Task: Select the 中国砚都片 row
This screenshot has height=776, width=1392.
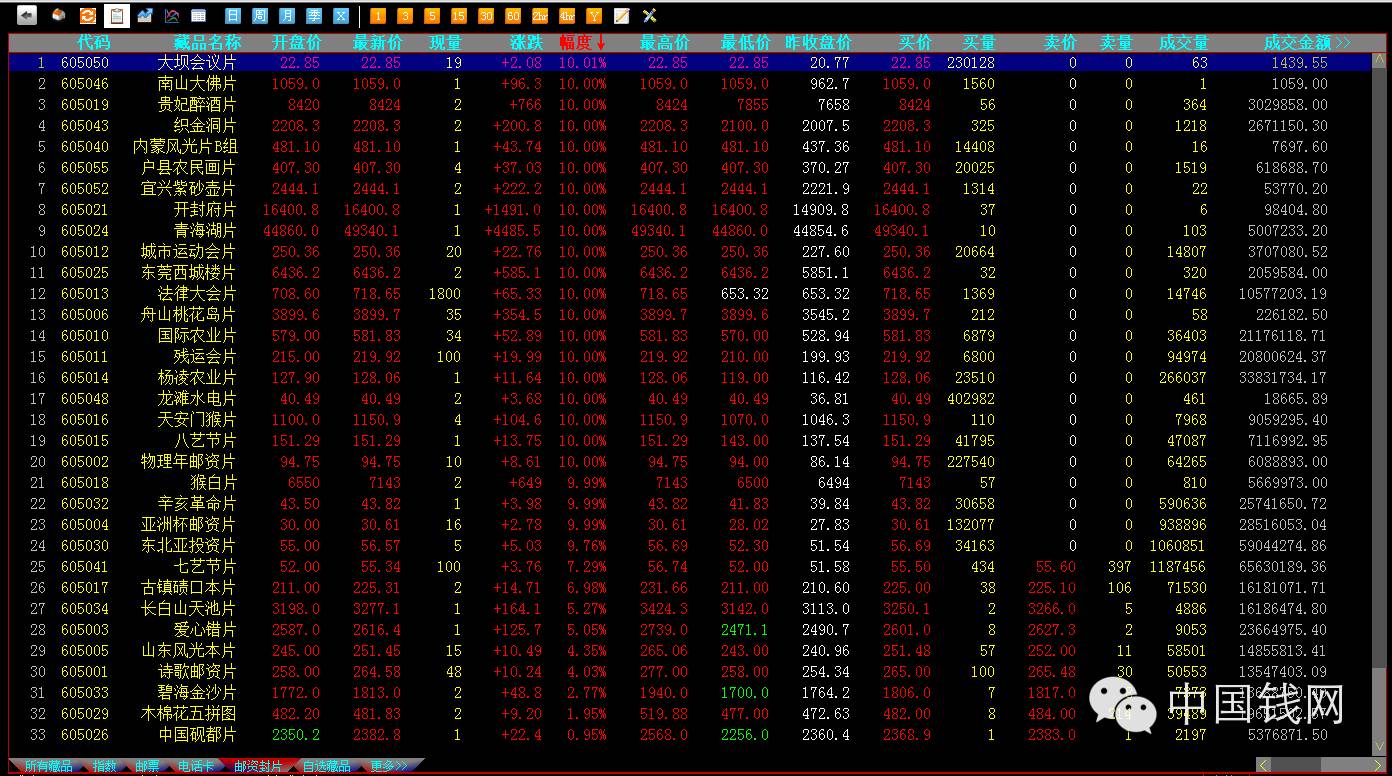Action: 690,735
